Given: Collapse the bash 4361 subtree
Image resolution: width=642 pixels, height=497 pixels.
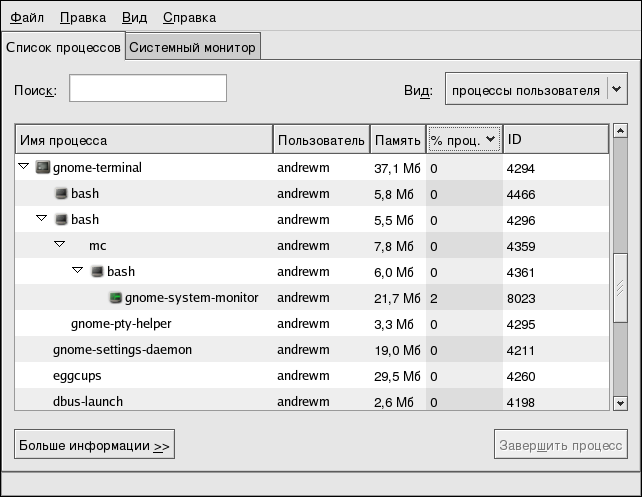Looking at the screenshot, I should 77,271.
